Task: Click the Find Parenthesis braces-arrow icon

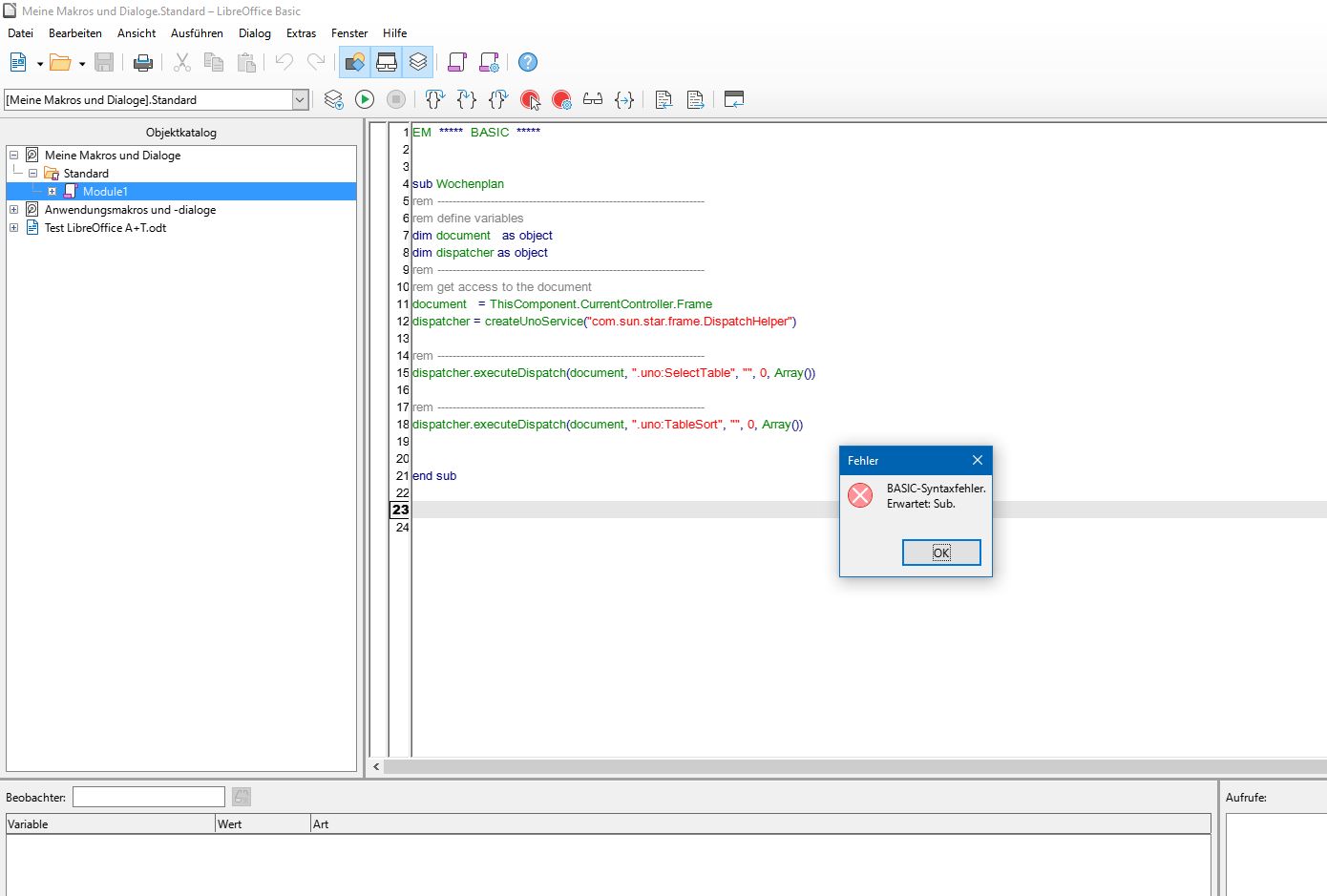Action: pos(624,99)
